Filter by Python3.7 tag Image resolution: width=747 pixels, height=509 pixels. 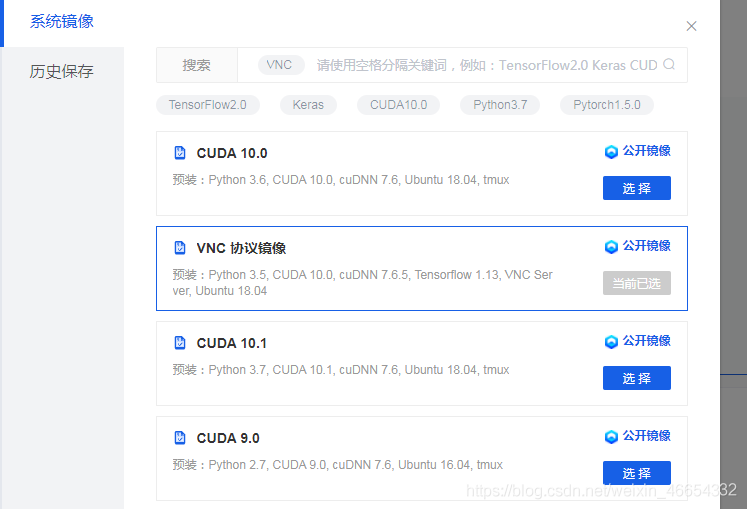pyautogui.click(x=500, y=105)
